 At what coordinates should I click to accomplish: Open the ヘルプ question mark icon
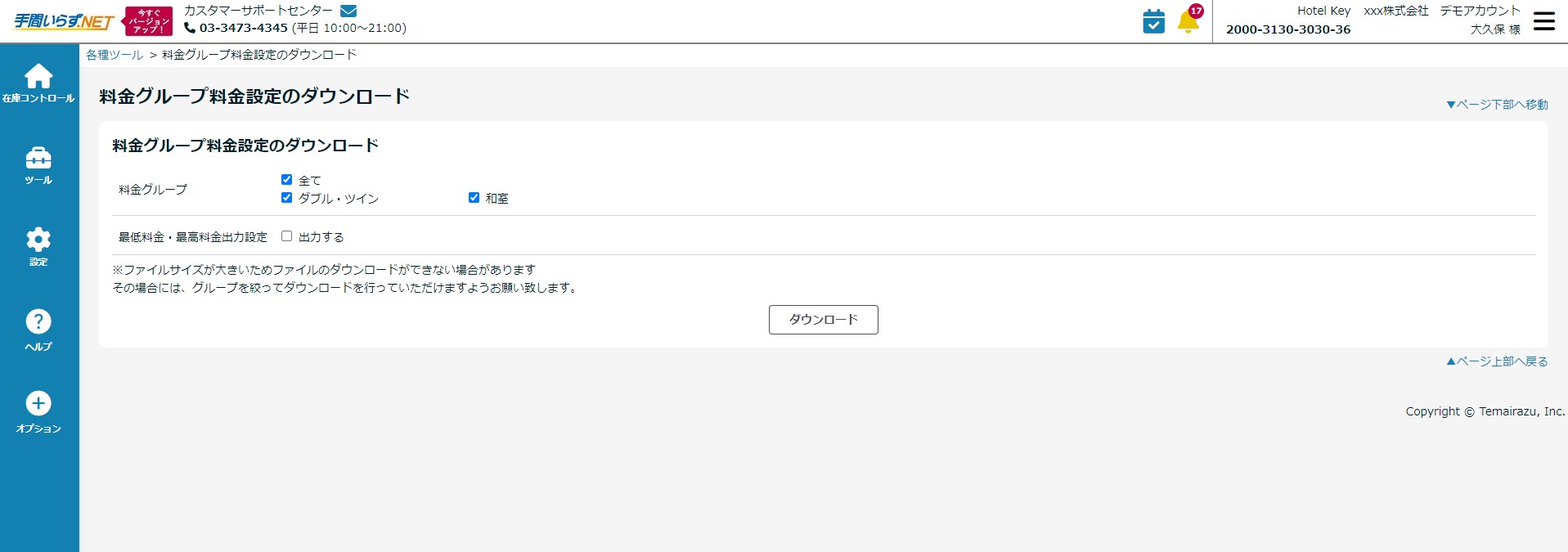pos(38,321)
